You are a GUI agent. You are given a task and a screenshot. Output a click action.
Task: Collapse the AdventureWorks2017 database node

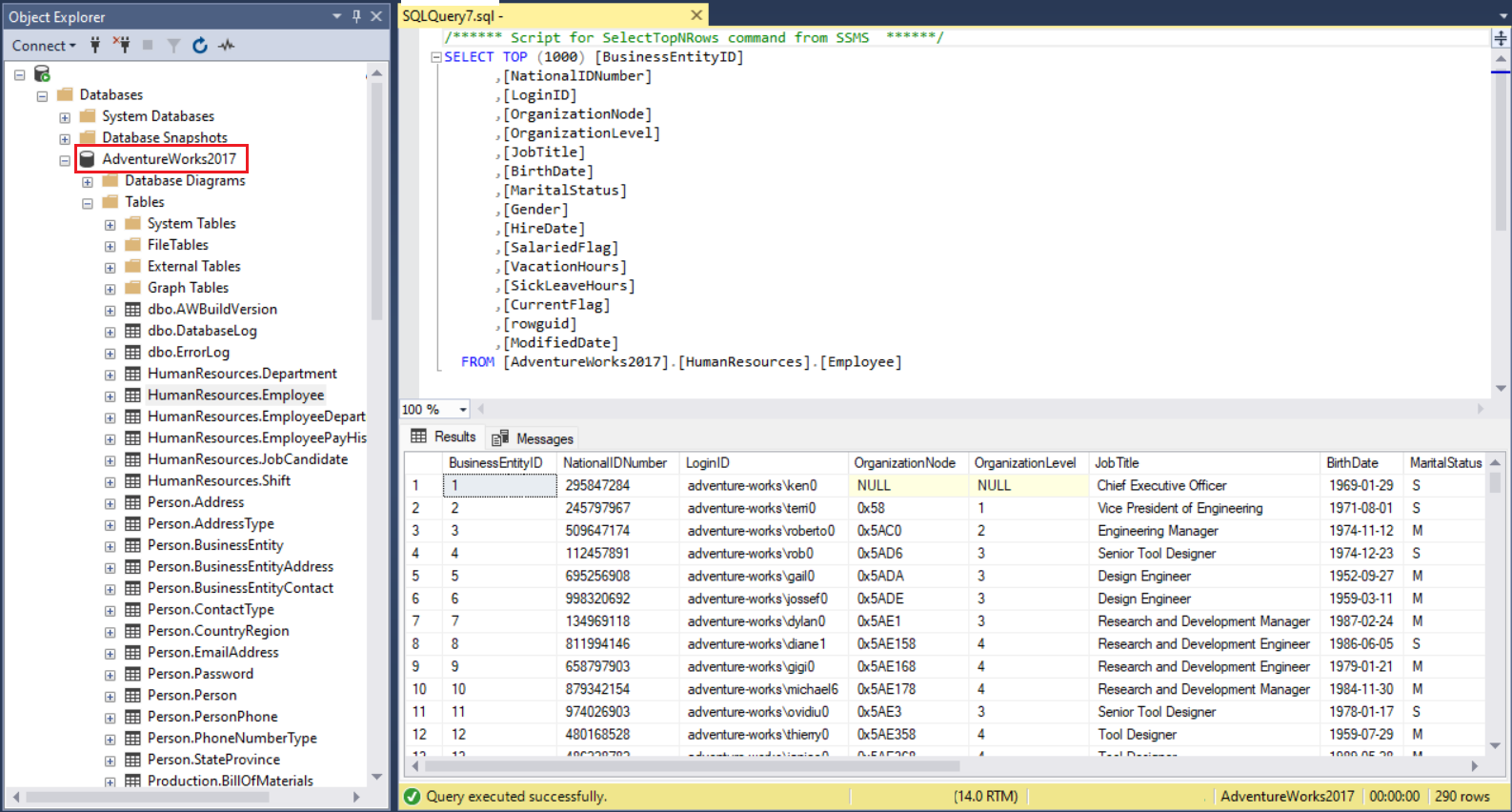(x=65, y=160)
